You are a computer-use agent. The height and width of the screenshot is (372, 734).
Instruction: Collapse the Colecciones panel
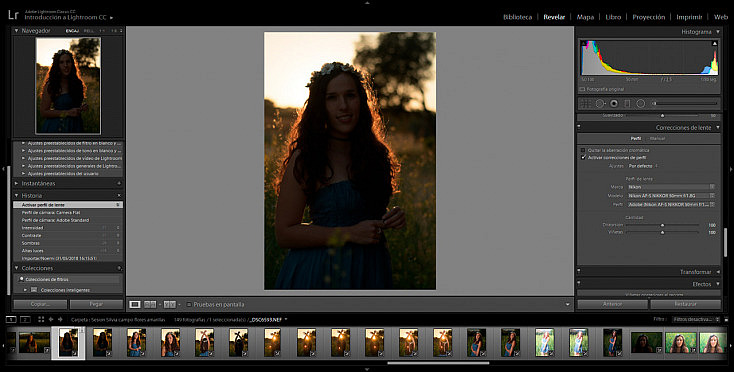(x=16, y=268)
